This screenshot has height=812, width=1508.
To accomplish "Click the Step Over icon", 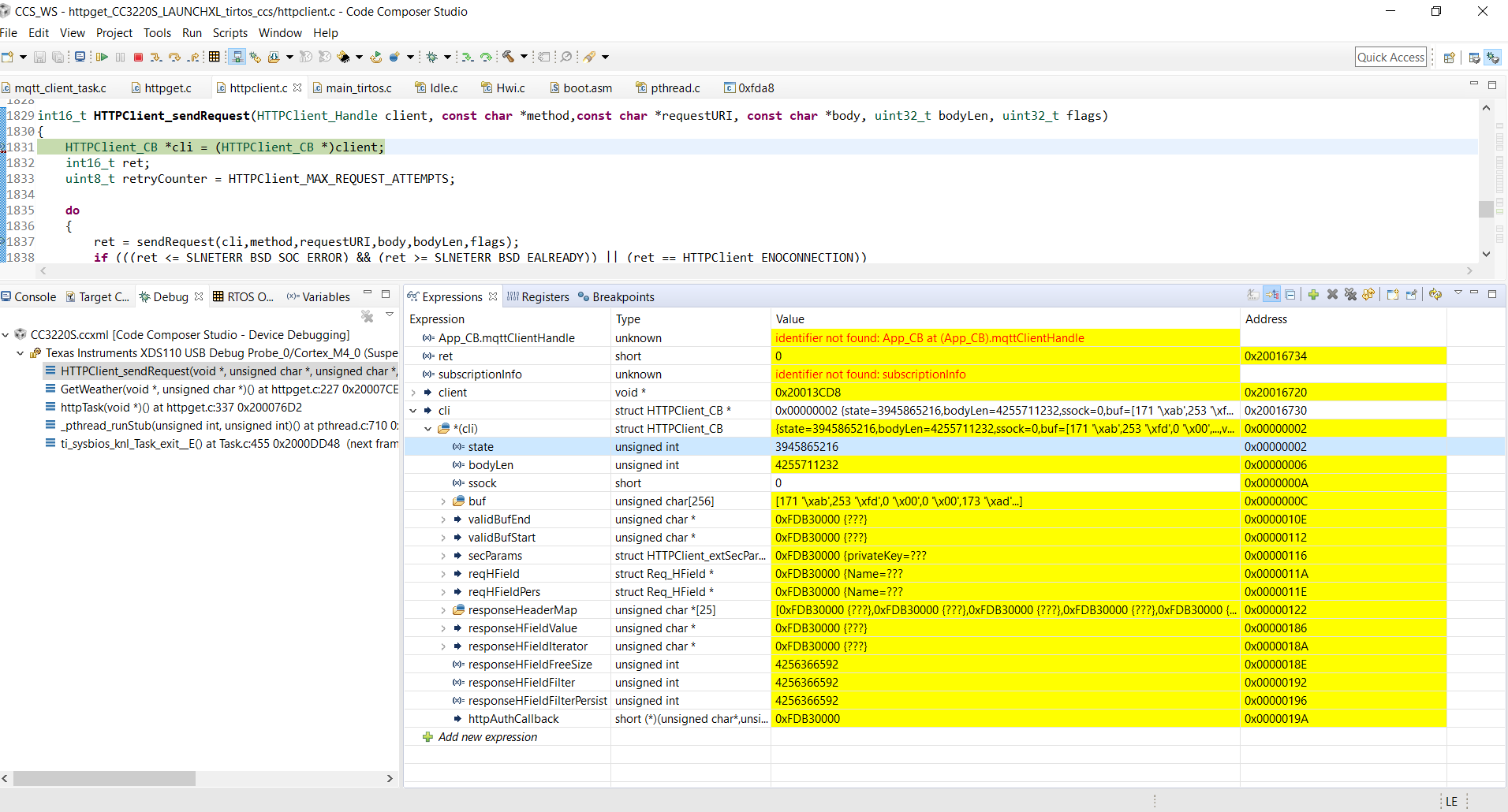I will (174, 57).
